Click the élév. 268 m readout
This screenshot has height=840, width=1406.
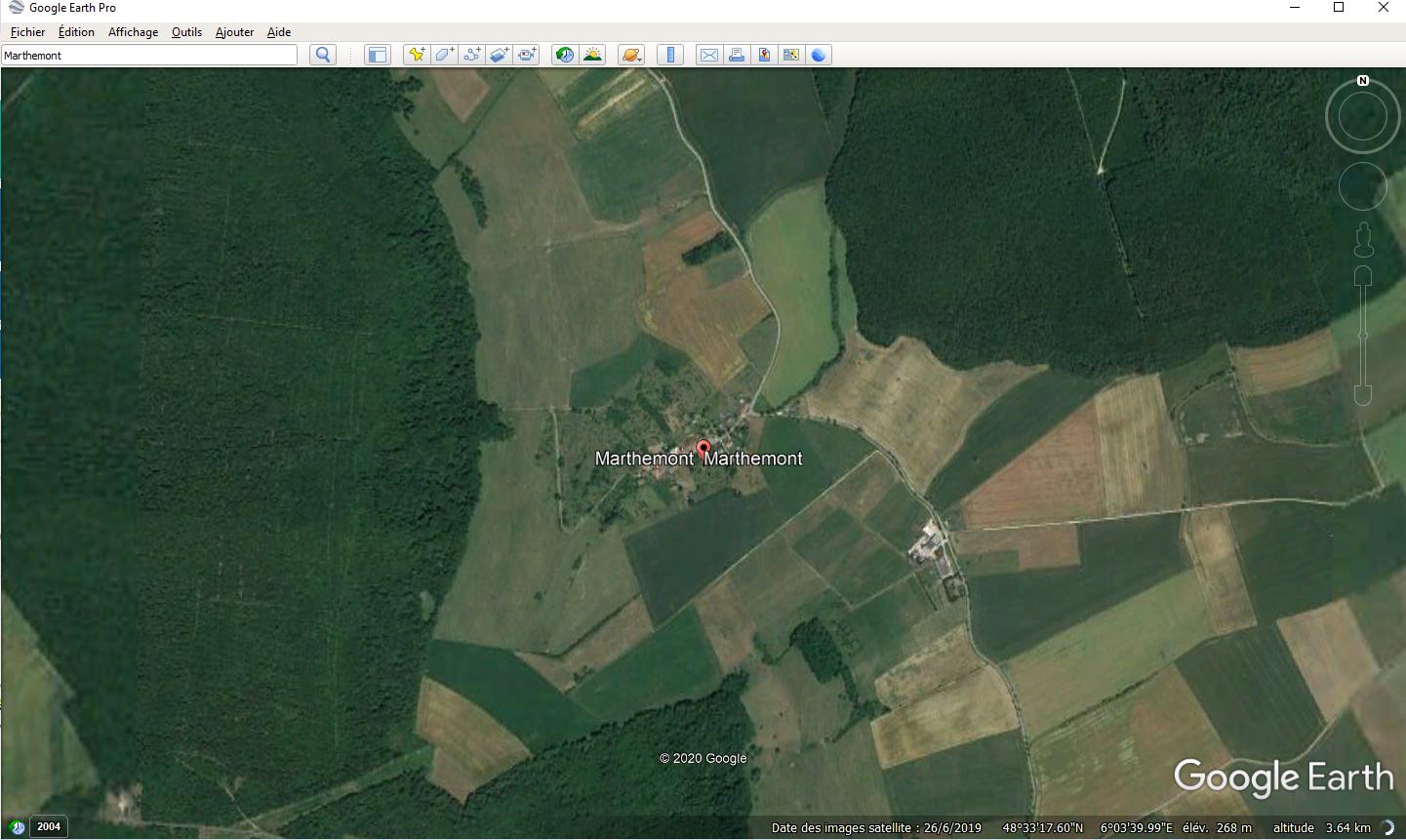point(1217,827)
